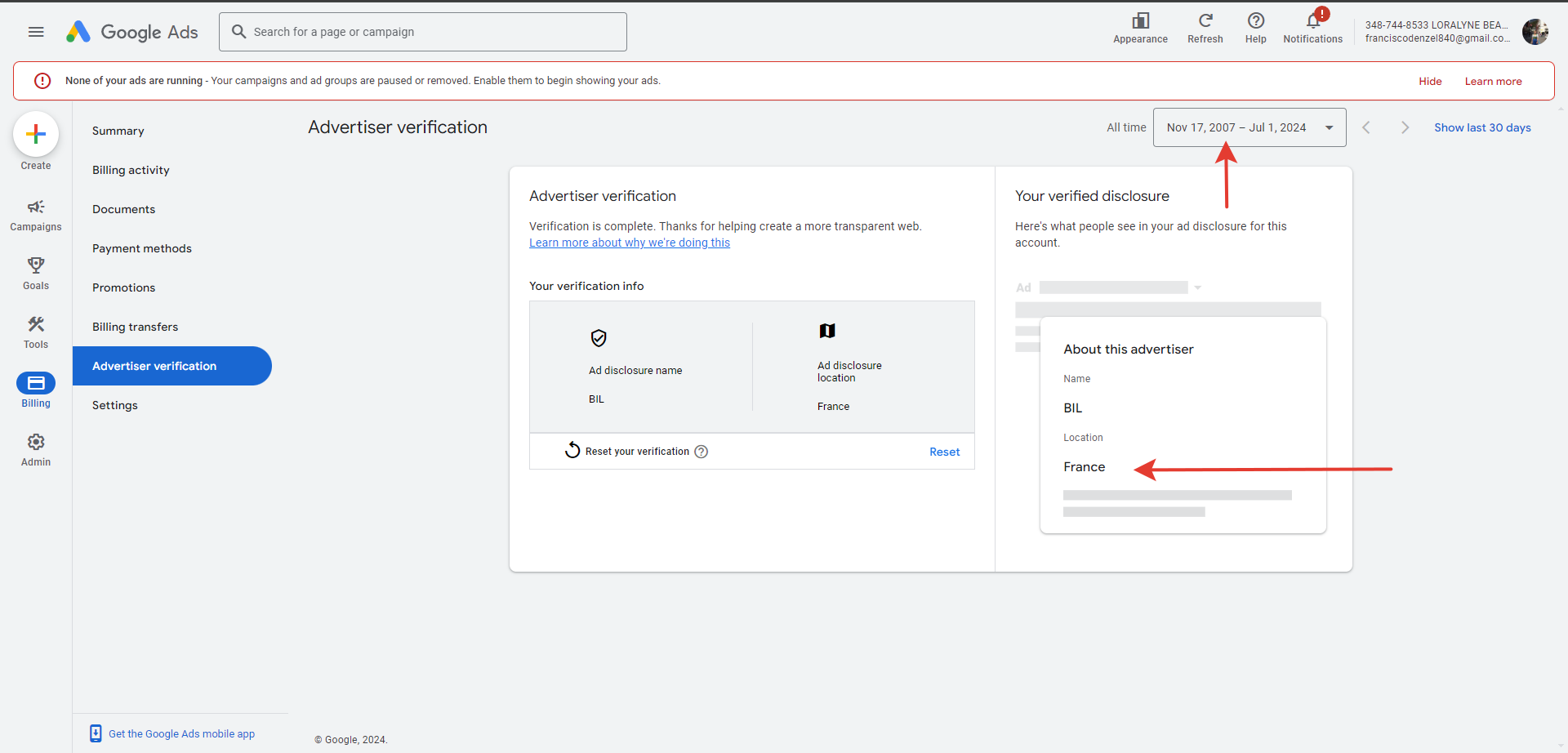Click 'France' in About this advertiser card
The width and height of the screenshot is (1568, 753).
(1084, 467)
